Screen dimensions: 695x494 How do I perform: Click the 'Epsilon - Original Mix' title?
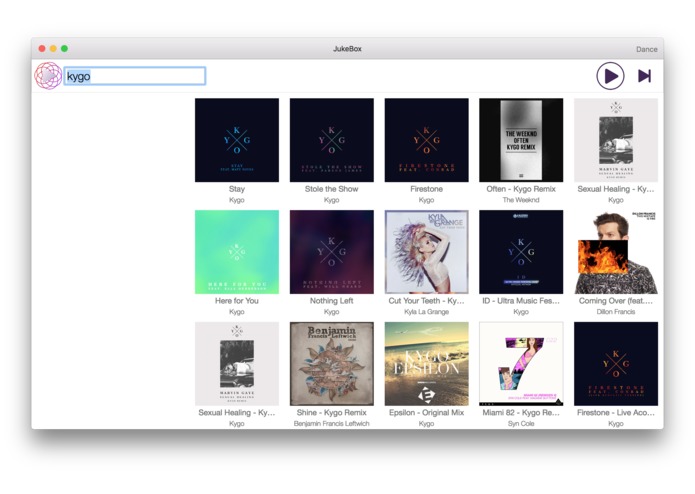pyautogui.click(x=426, y=412)
